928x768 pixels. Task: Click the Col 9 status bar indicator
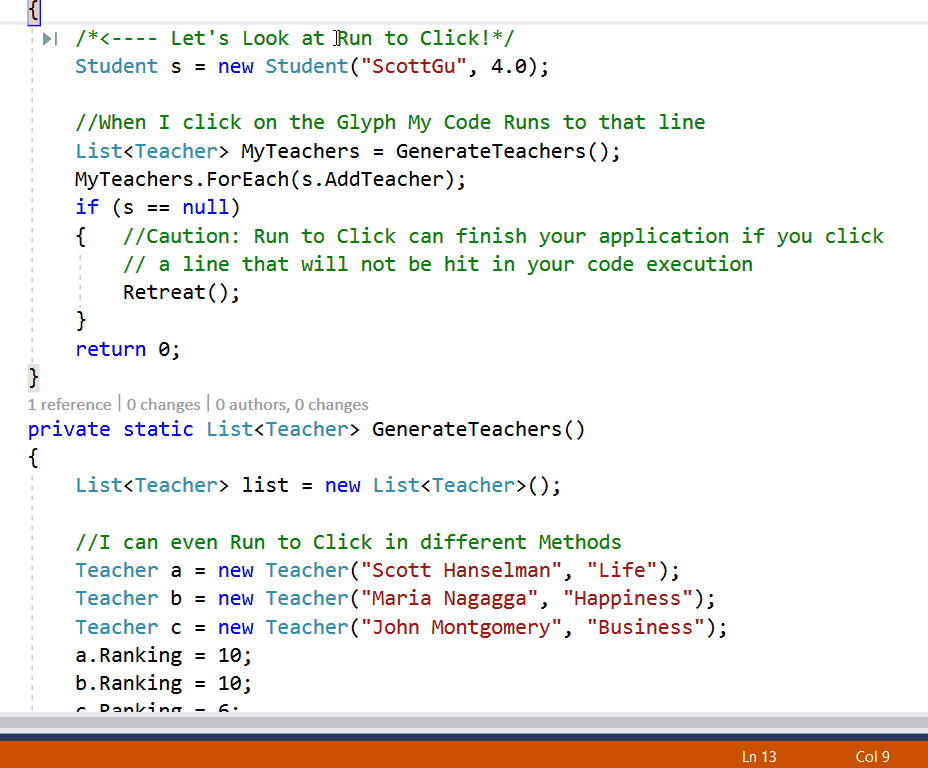point(872,757)
